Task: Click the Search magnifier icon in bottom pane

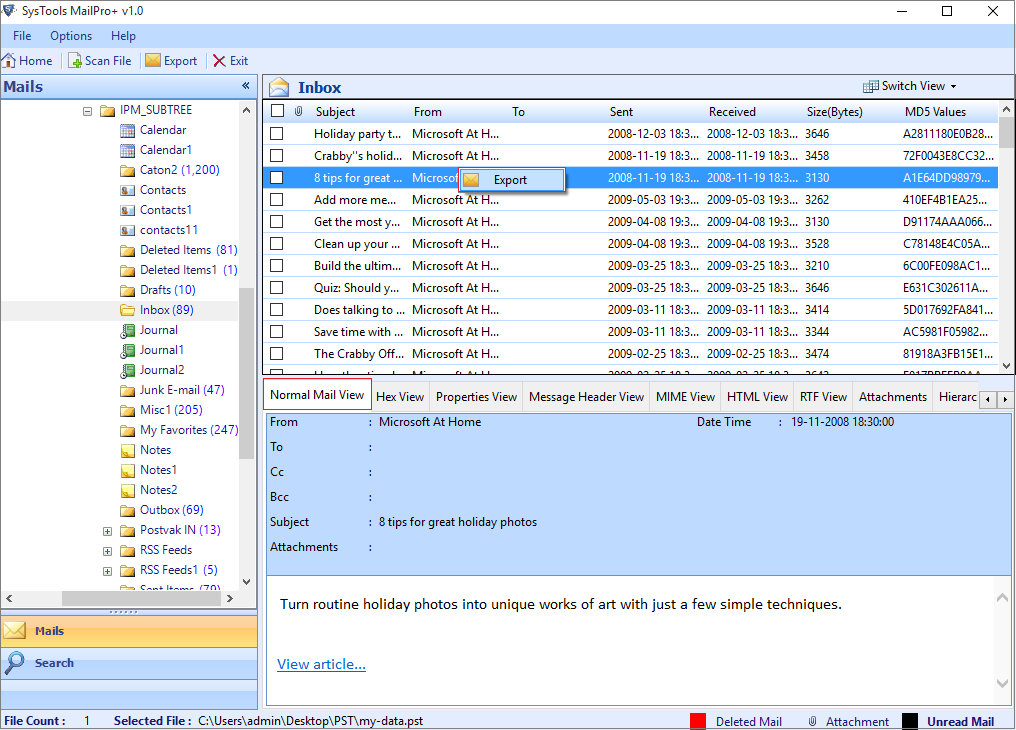Action: (14, 663)
